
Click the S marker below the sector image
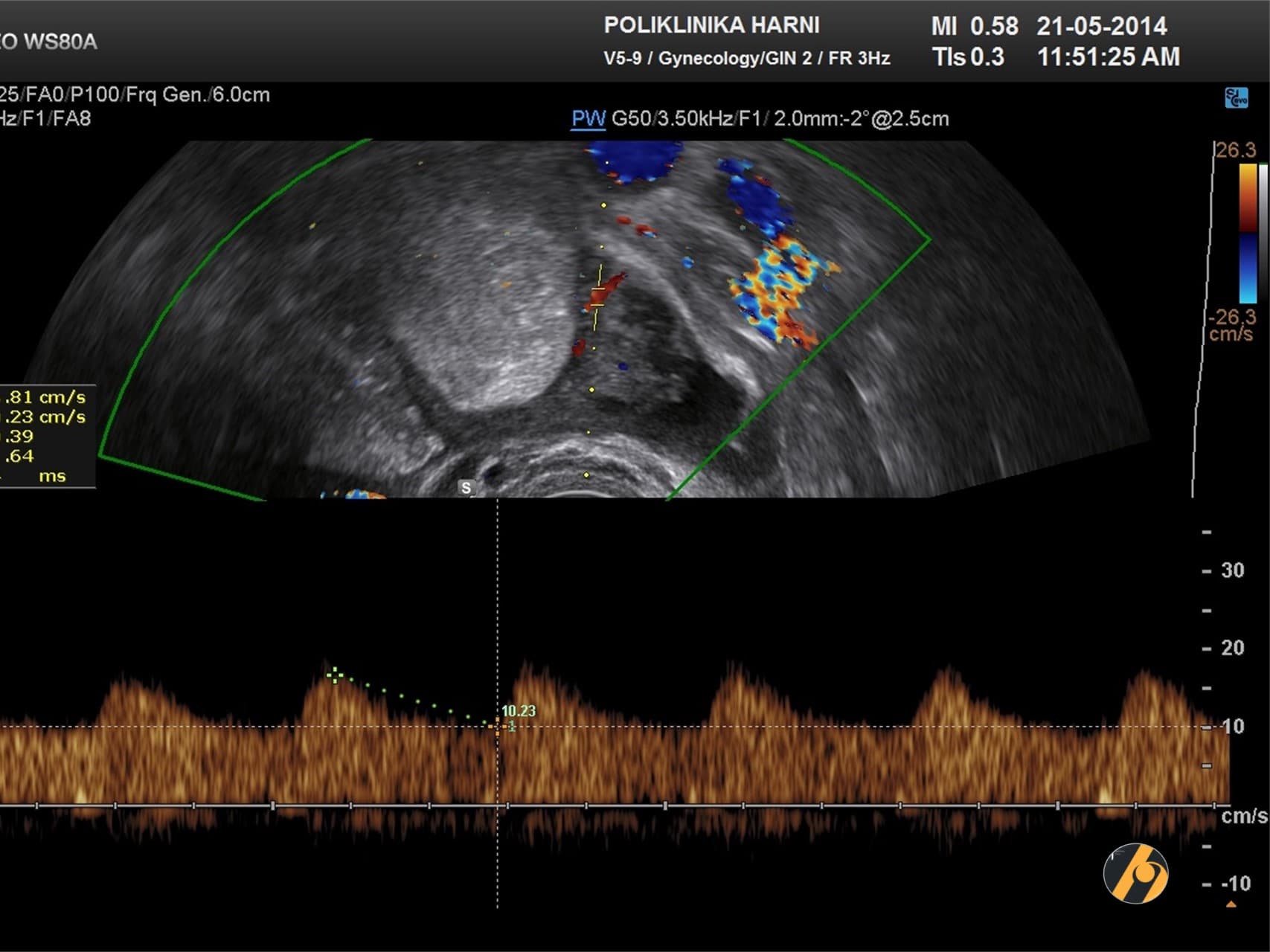pos(466,488)
